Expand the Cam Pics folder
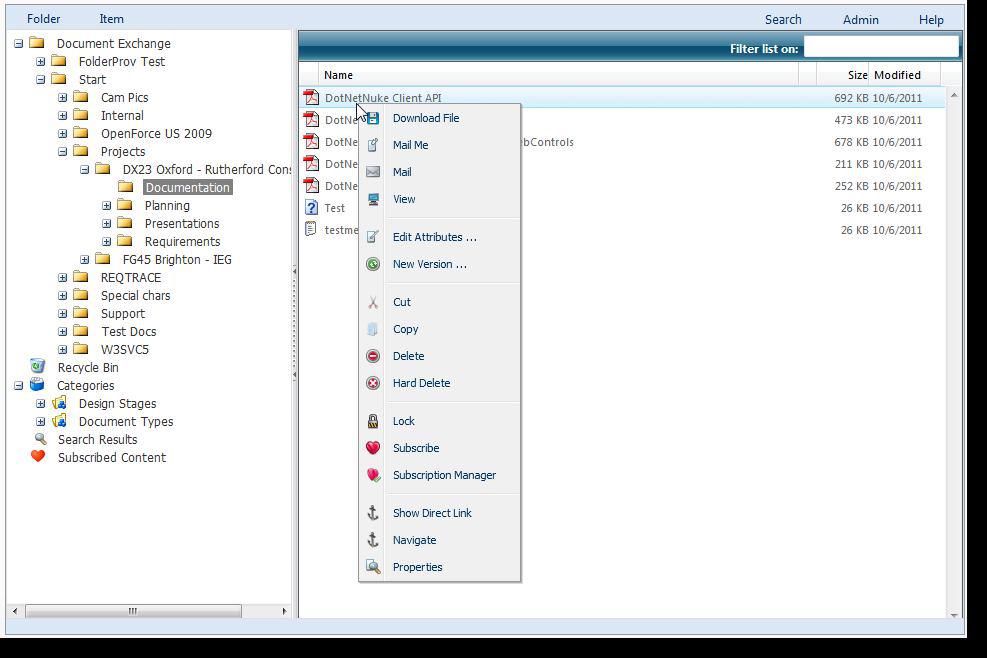The image size is (987, 658). click(x=63, y=98)
